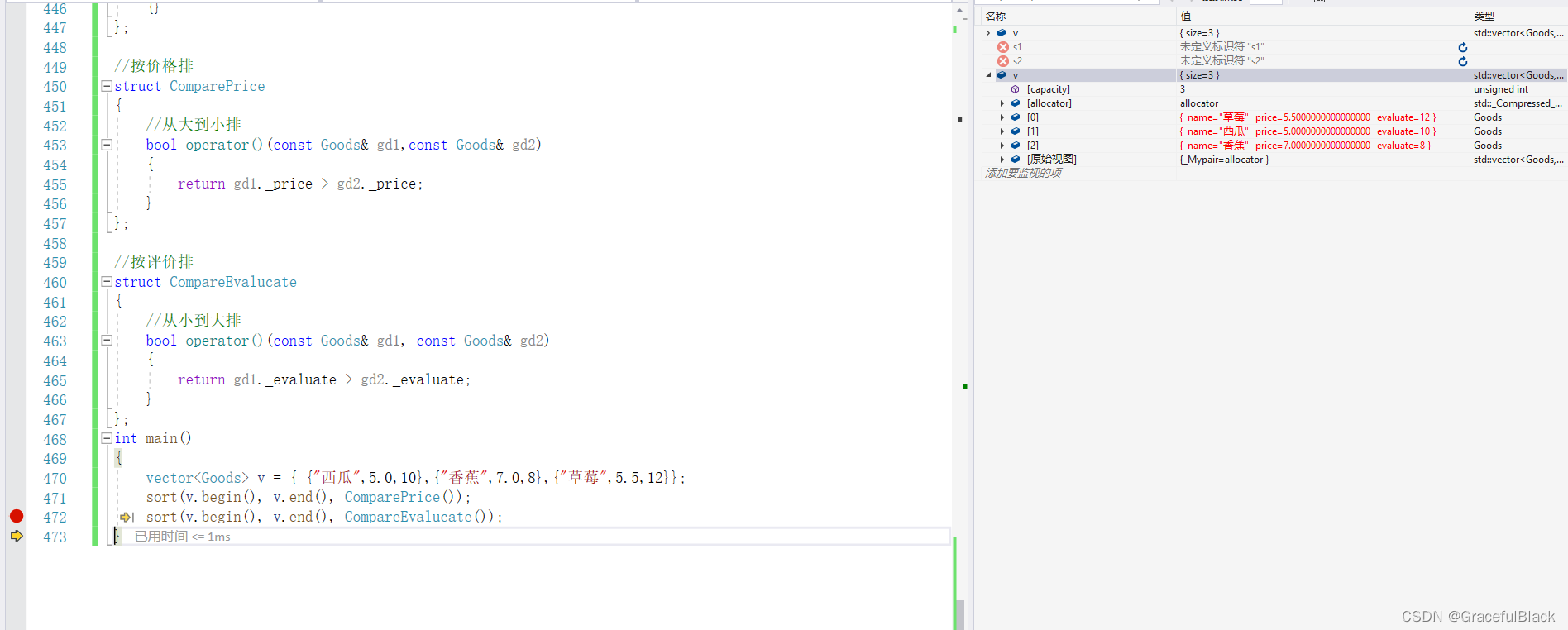
Task: Collapse the struct CompareEvalucate block
Action: [x=107, y=282]
